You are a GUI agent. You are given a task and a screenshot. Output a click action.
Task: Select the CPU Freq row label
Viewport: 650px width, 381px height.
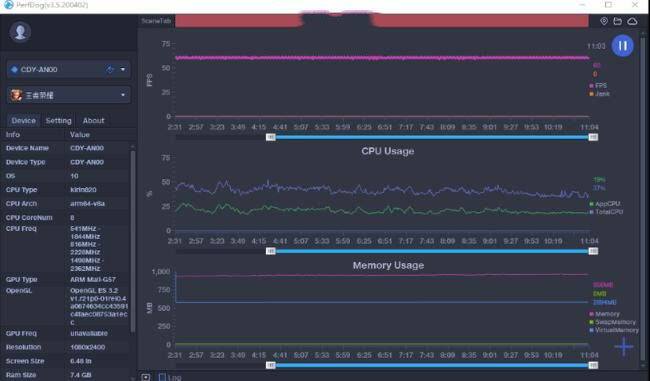point(21,228)
